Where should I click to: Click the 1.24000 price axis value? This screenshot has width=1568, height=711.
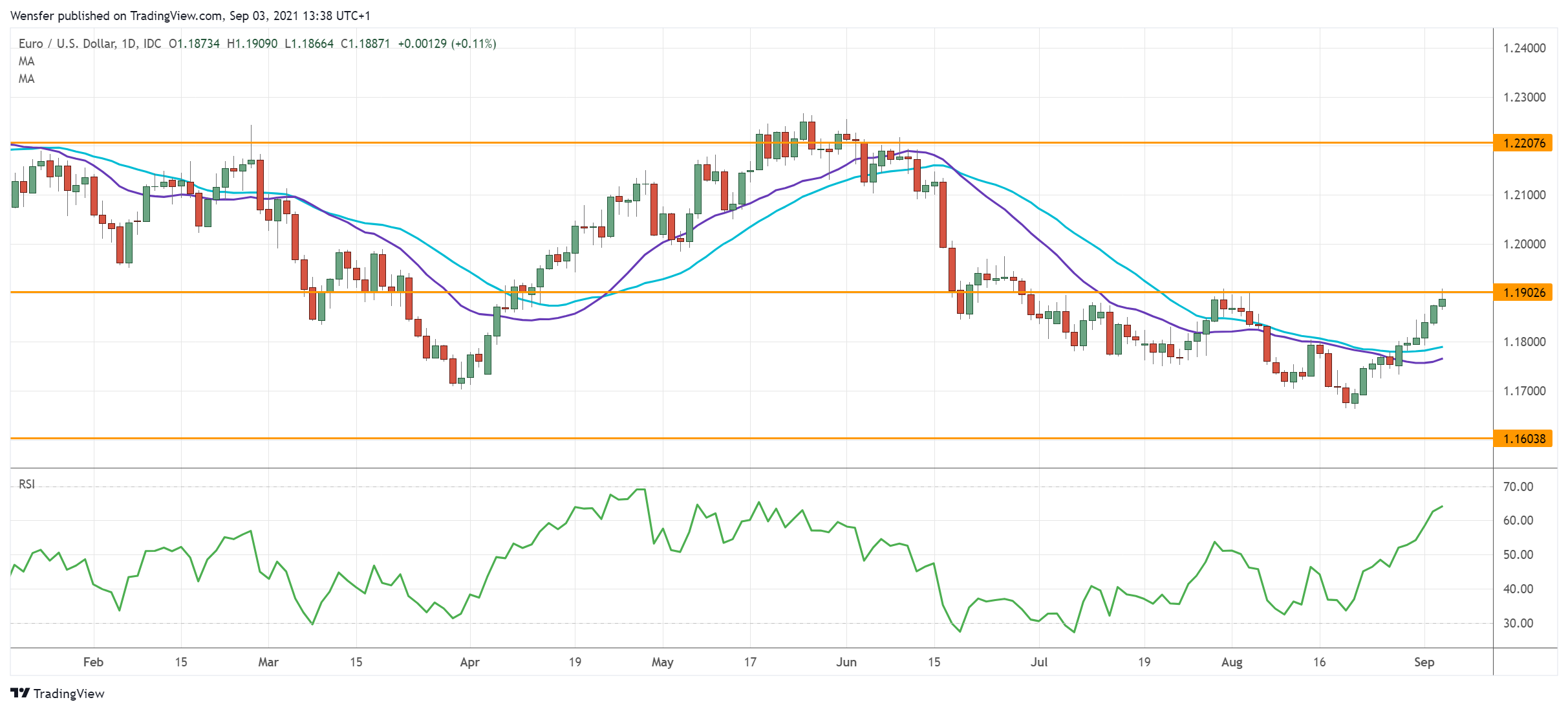point(1524,48)
